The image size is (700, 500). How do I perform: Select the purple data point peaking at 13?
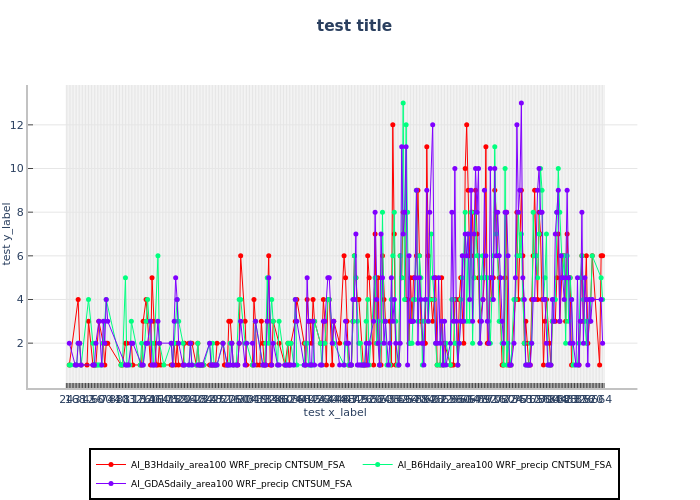pos(521,103)
